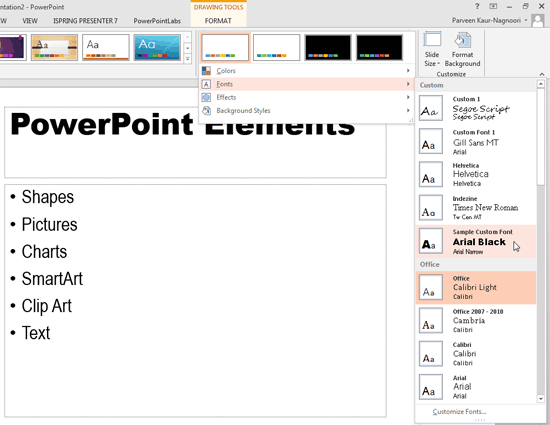This screenshot has height=425, width=550.
Task: Open Ribbon Display Options
Action: (493, 6)
